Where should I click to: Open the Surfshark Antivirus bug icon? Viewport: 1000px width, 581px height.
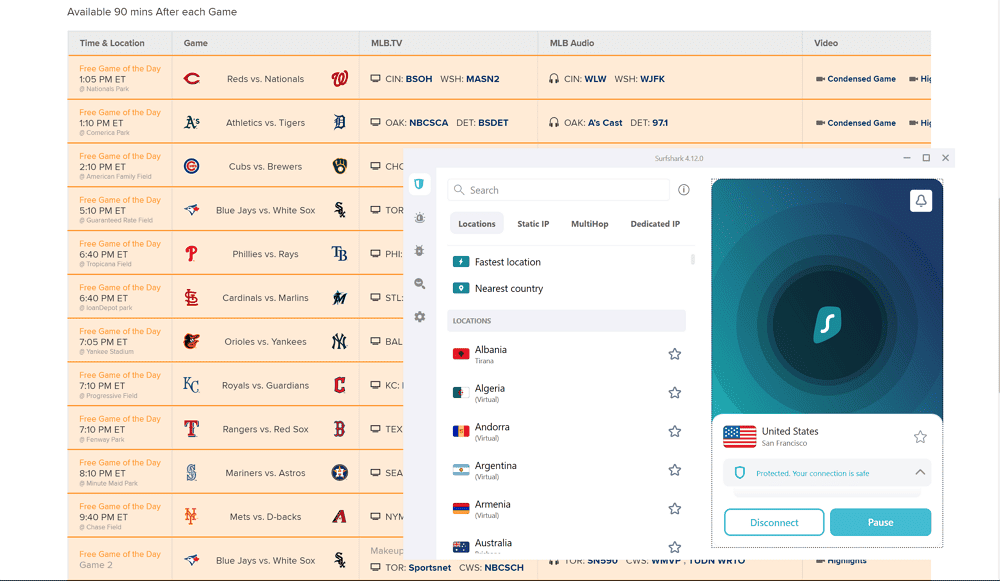click(x=420, y=251)
